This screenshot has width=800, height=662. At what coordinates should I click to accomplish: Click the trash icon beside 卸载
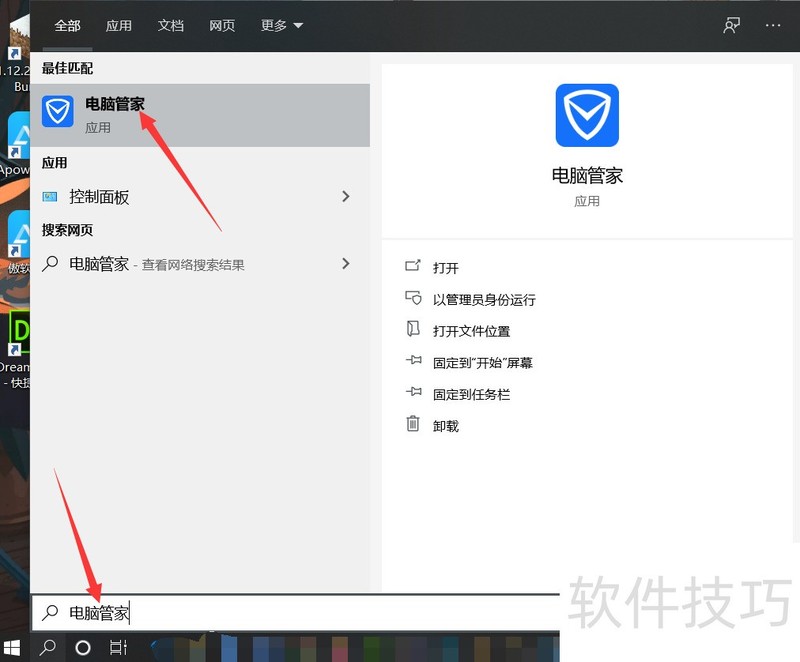[413, 423]
